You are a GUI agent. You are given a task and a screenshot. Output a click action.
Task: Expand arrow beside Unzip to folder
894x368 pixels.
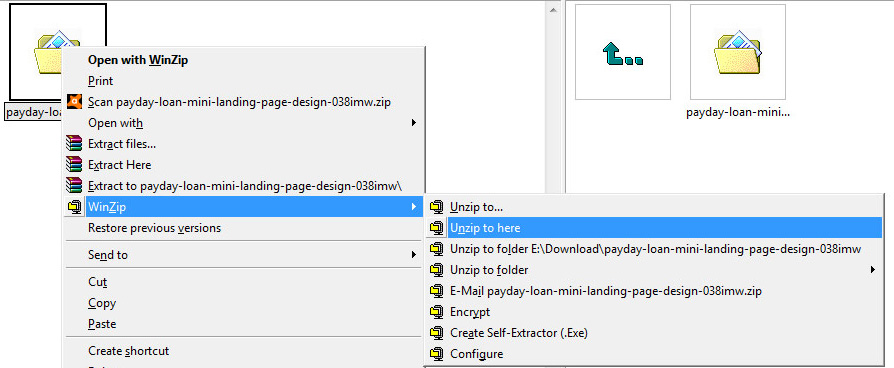[x=873, y=270]
